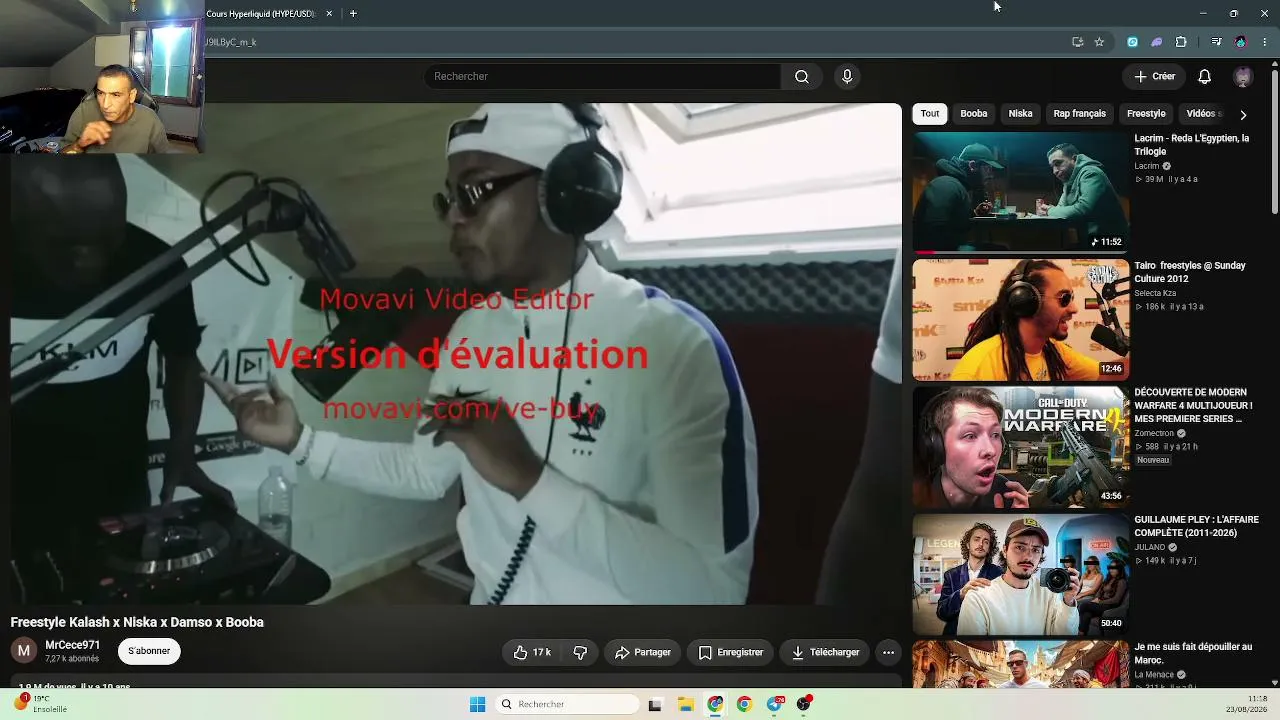
Task: Click the Partager share button
Action: point(643,652)
